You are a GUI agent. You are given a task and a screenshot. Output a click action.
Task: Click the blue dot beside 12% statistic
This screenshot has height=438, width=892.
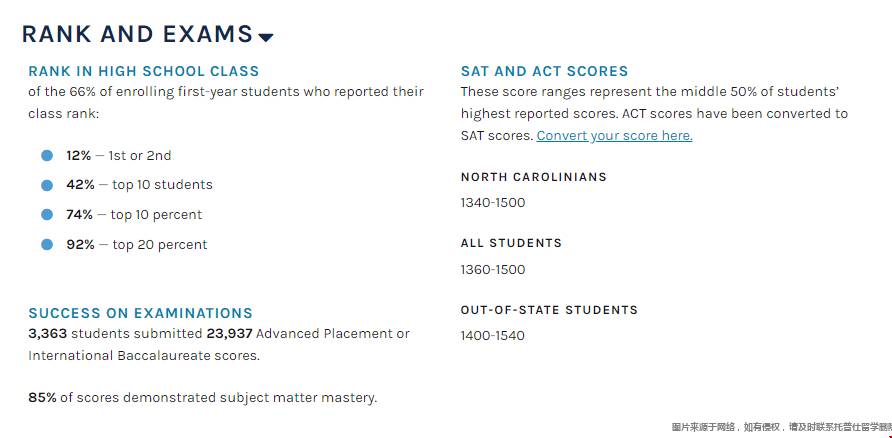point(47,156)
